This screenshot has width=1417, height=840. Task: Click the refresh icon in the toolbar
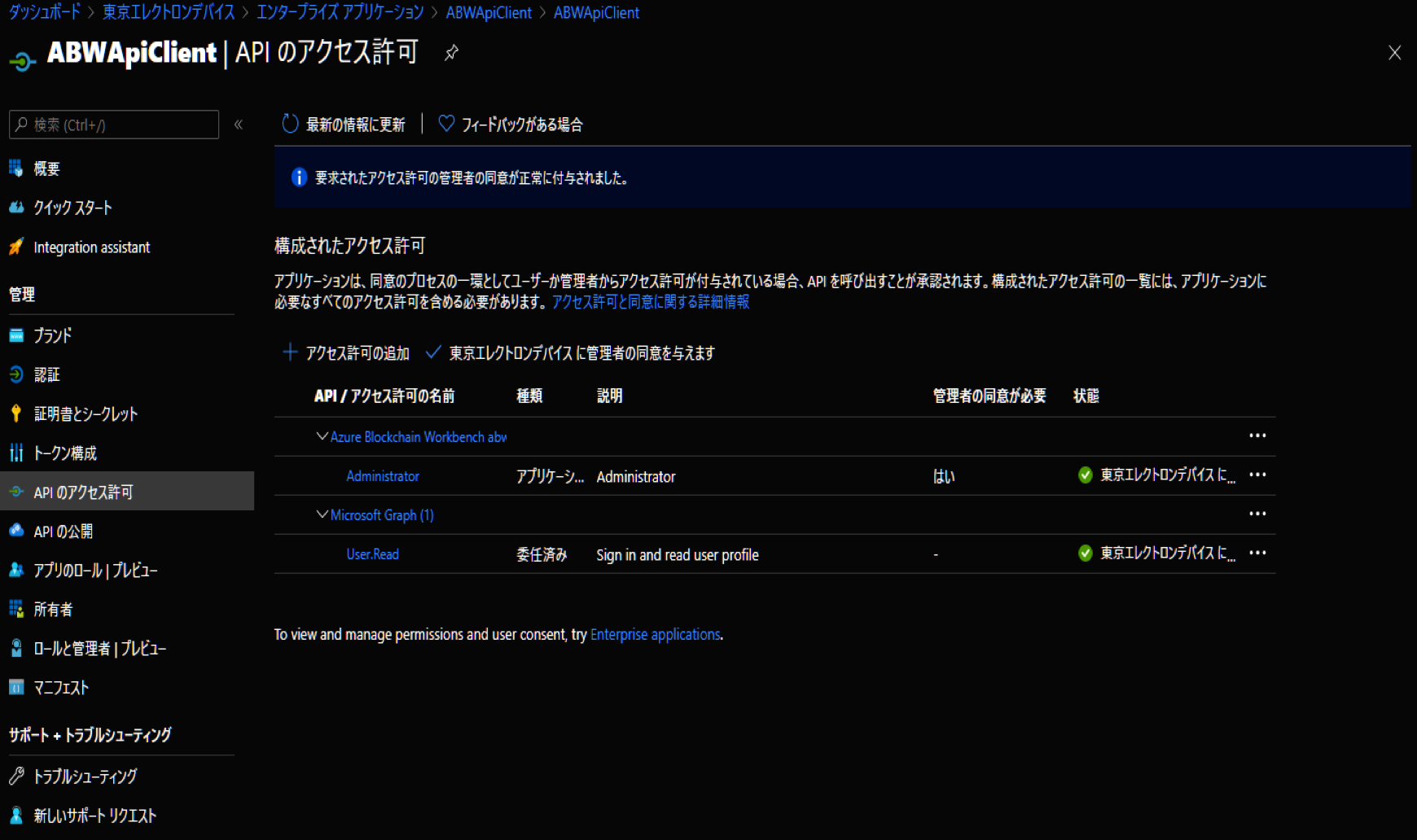290,124
